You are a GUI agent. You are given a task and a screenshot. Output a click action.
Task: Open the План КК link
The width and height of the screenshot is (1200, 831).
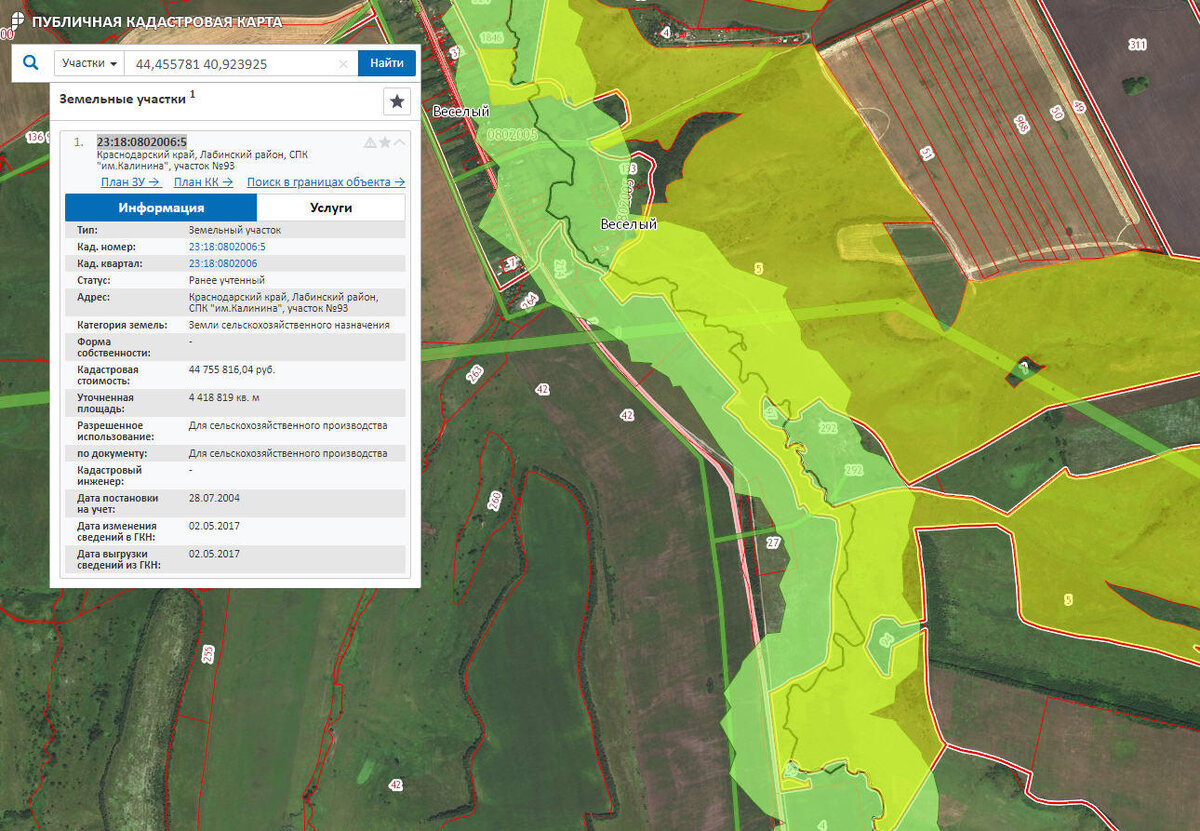203,182
